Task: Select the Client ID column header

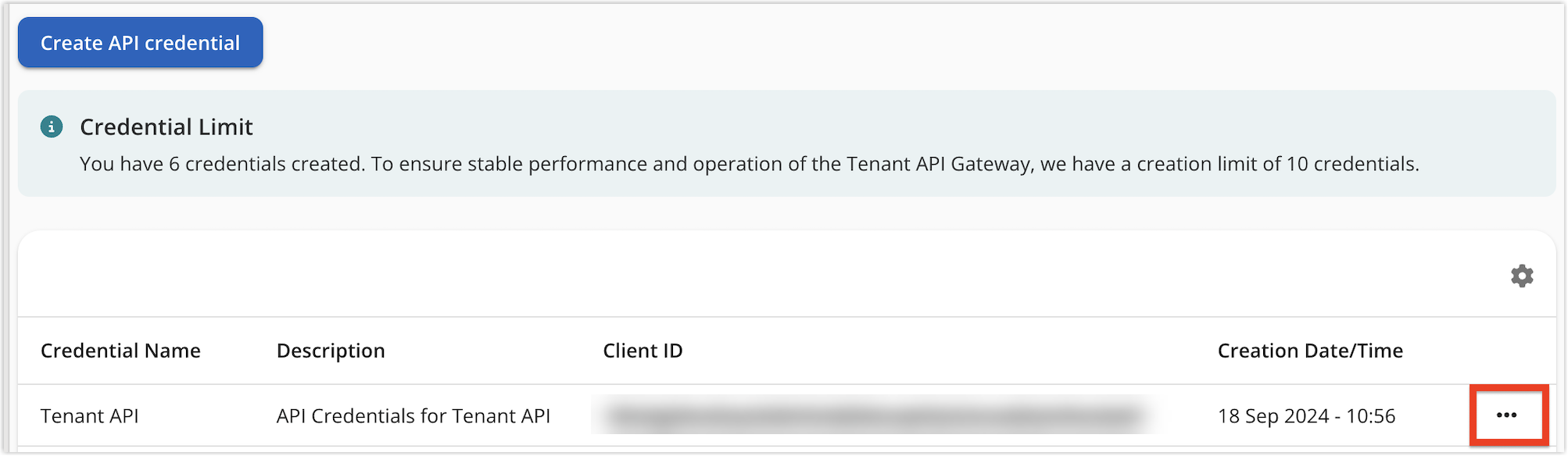Action: pos(643,351)
